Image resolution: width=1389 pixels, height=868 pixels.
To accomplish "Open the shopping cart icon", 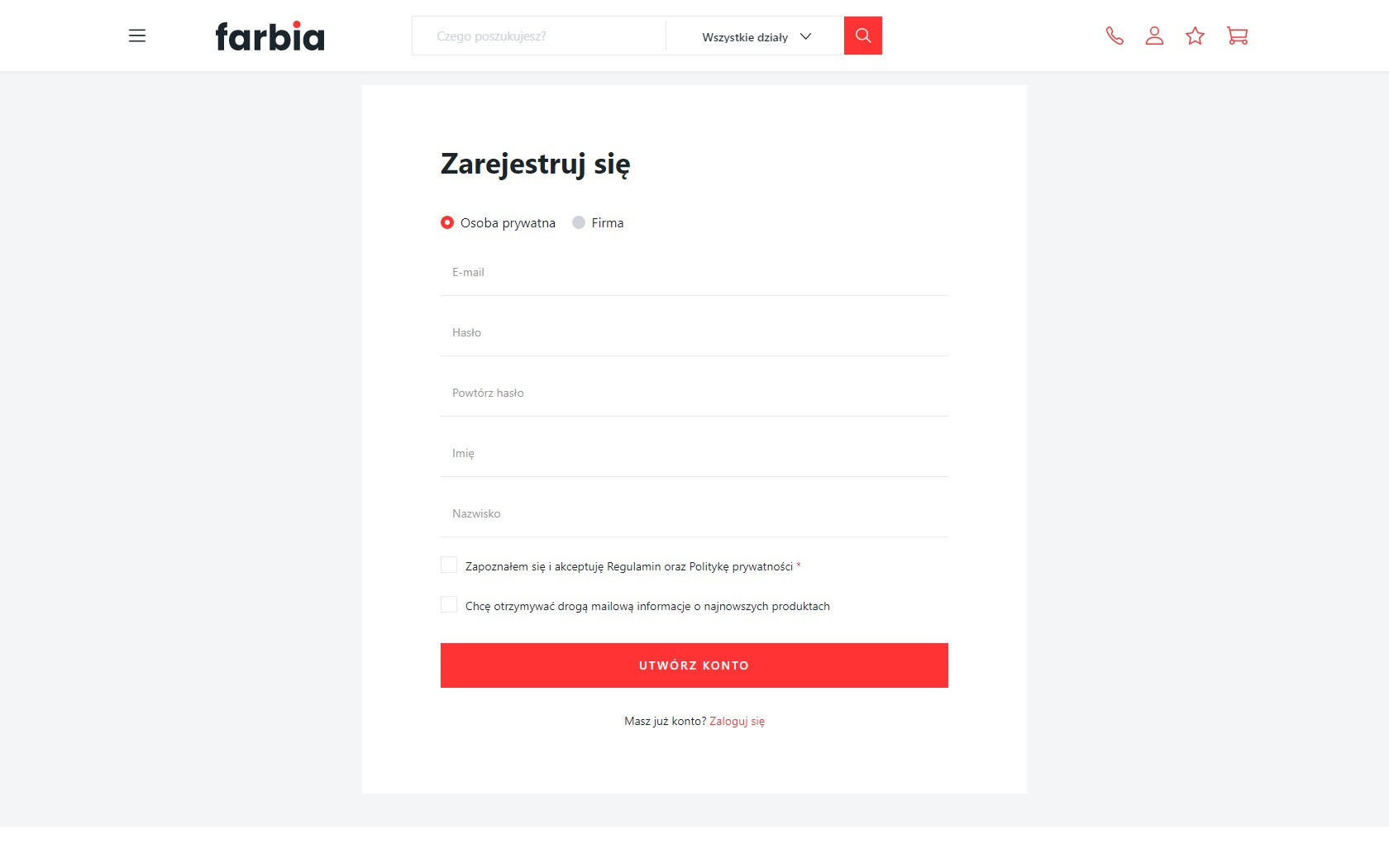I will pos(1237,36).
